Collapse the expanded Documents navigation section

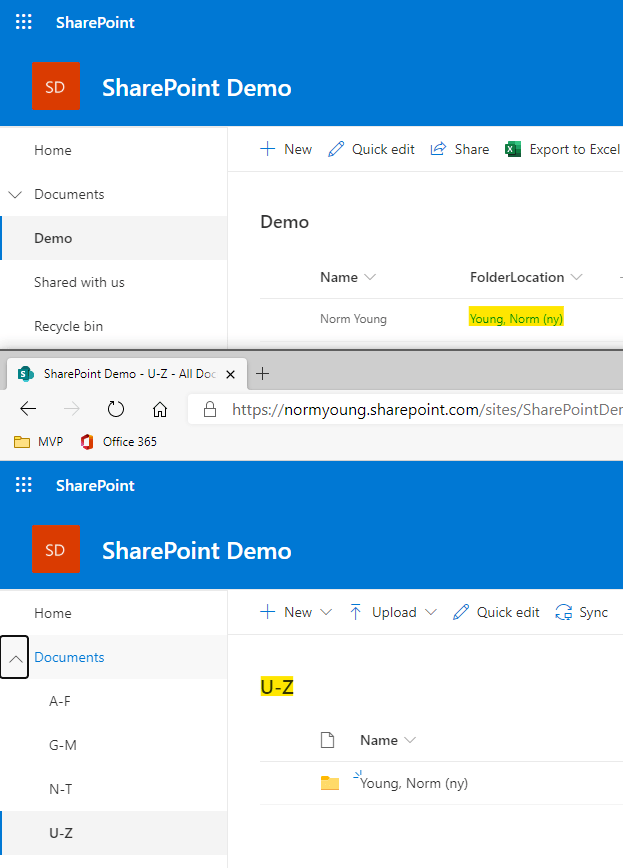(x=14, y=657)
